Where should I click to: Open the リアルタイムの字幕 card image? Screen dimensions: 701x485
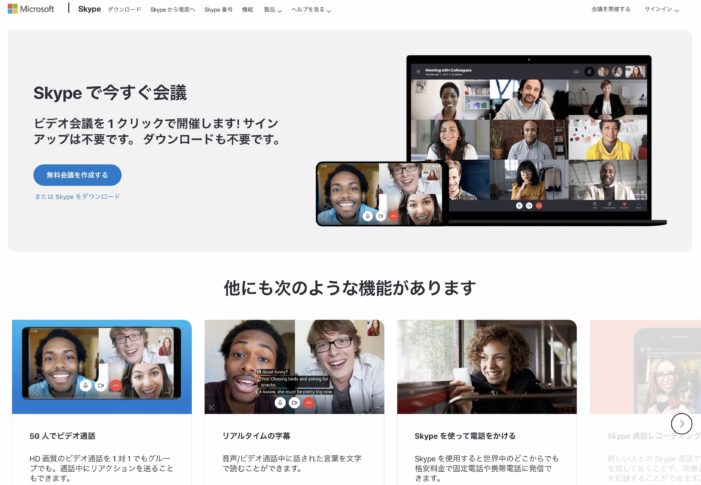click(x=294, y=366)
